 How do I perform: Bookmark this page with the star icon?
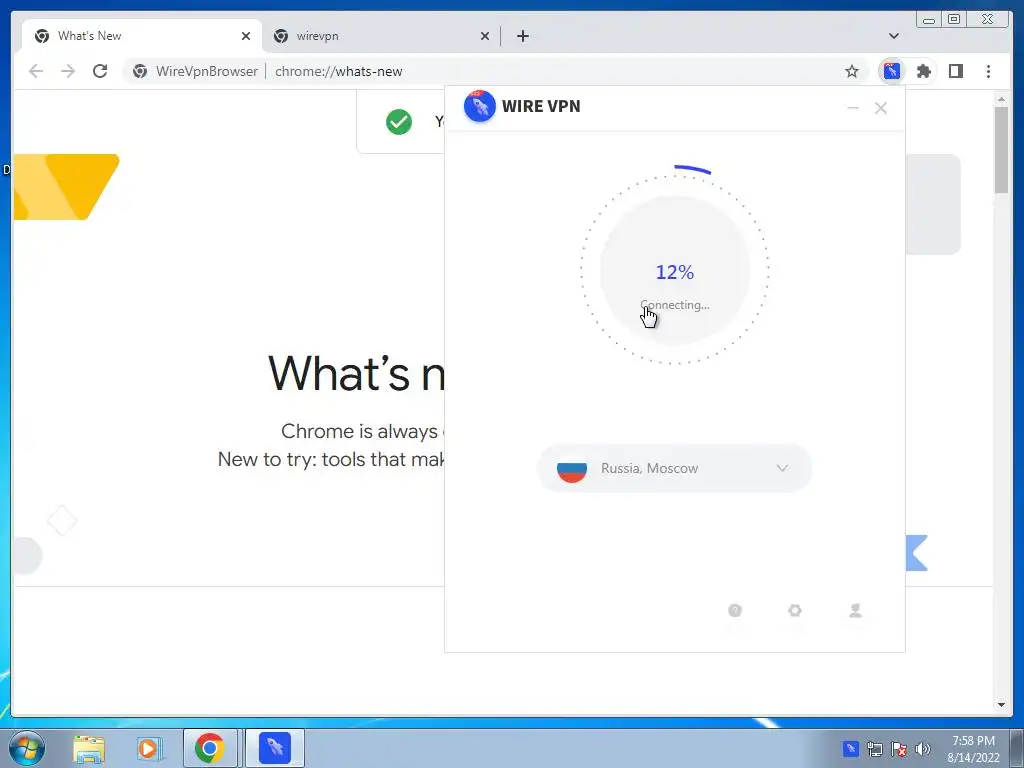coord(852,71)
